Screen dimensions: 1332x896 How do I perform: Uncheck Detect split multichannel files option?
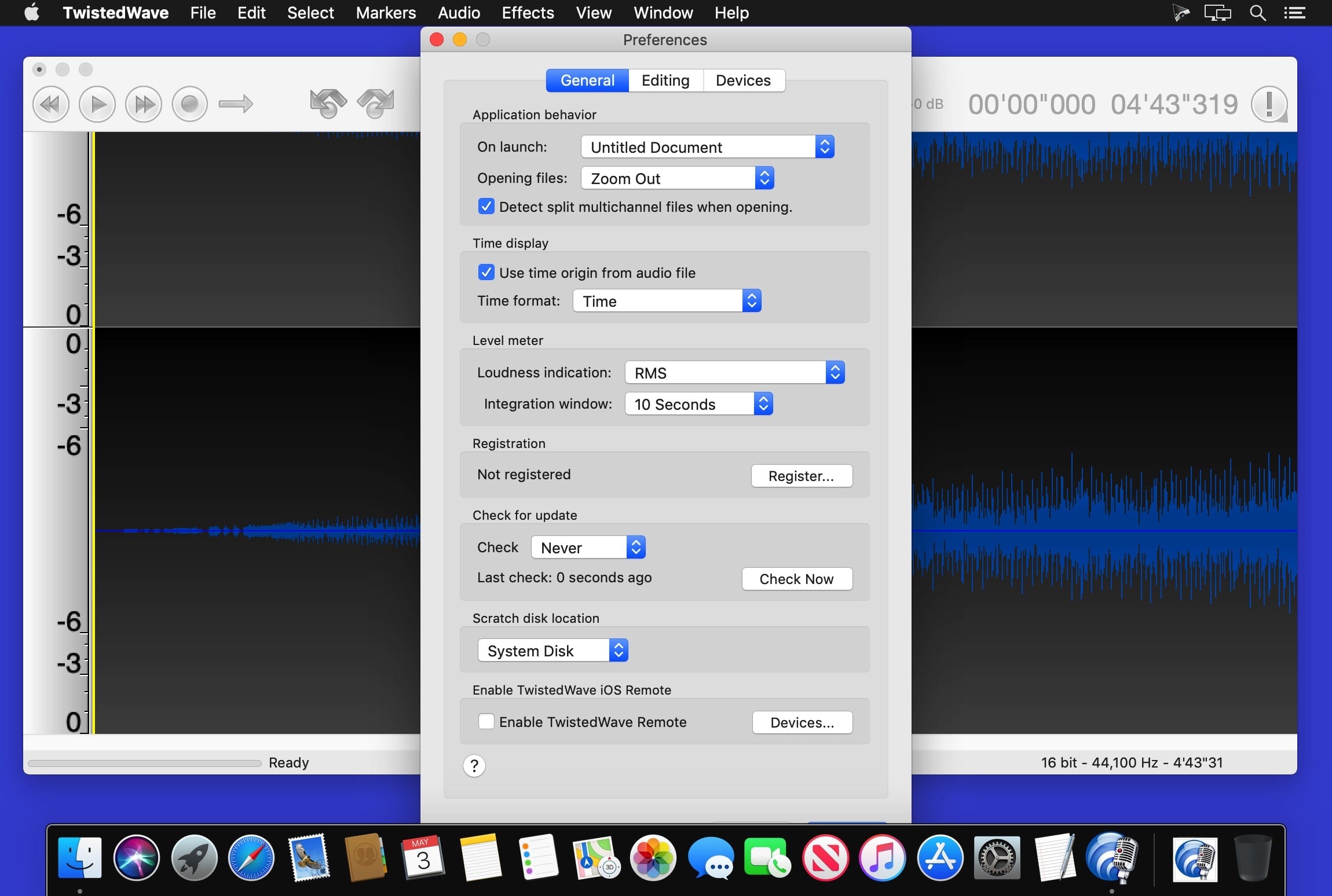[x=486, y=207]
